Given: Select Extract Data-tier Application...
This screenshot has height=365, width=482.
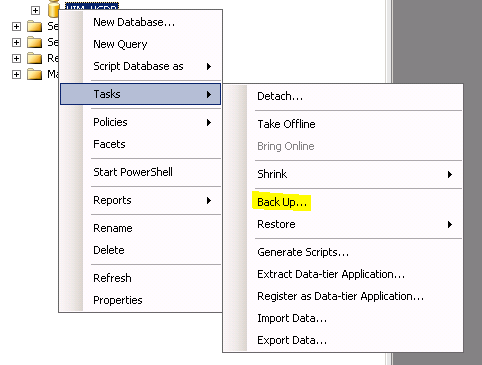Looking at the screenshot, I should click(x=343, y=274).
